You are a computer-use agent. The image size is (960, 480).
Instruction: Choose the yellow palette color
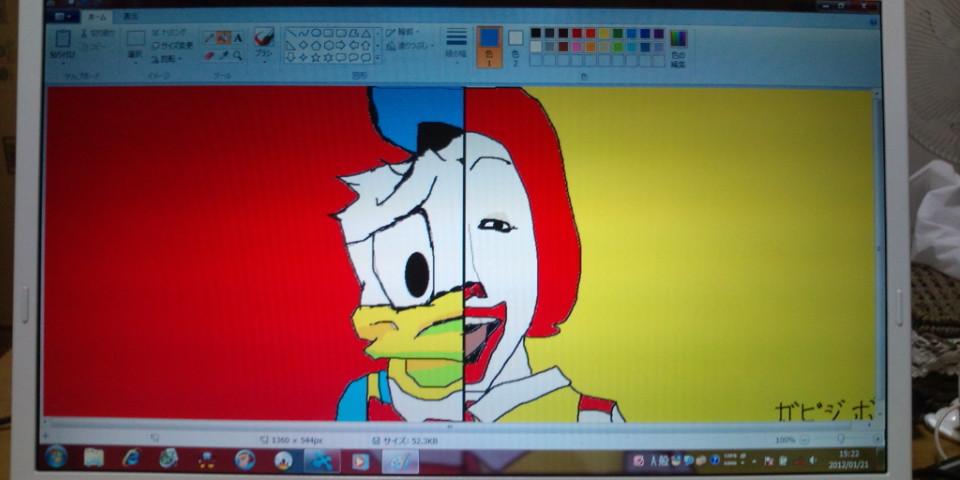(604, 33)
